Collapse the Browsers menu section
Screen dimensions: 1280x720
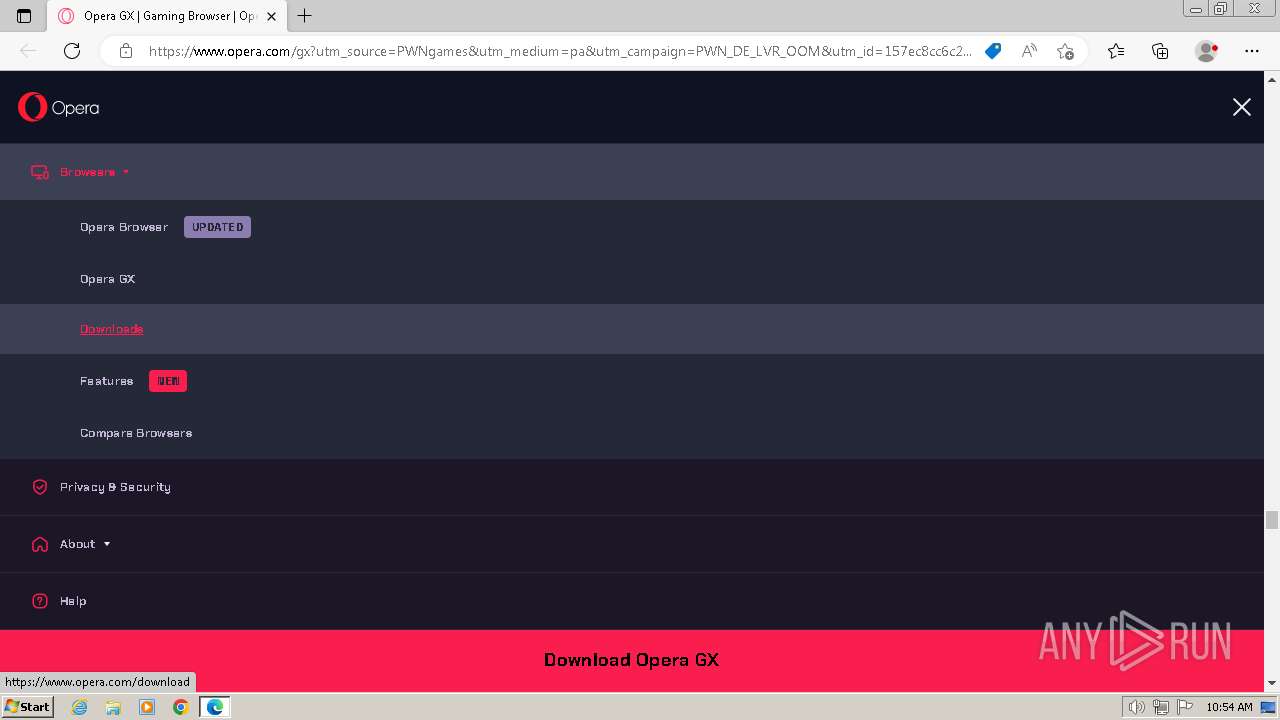point(632,172)
